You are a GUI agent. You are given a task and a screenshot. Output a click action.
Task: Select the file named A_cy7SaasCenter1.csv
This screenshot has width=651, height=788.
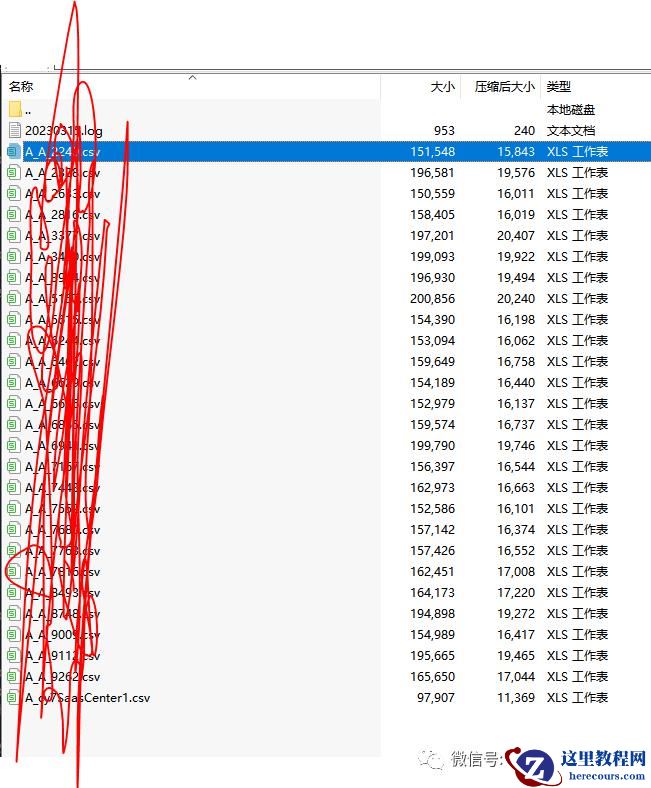click(87, 698)
